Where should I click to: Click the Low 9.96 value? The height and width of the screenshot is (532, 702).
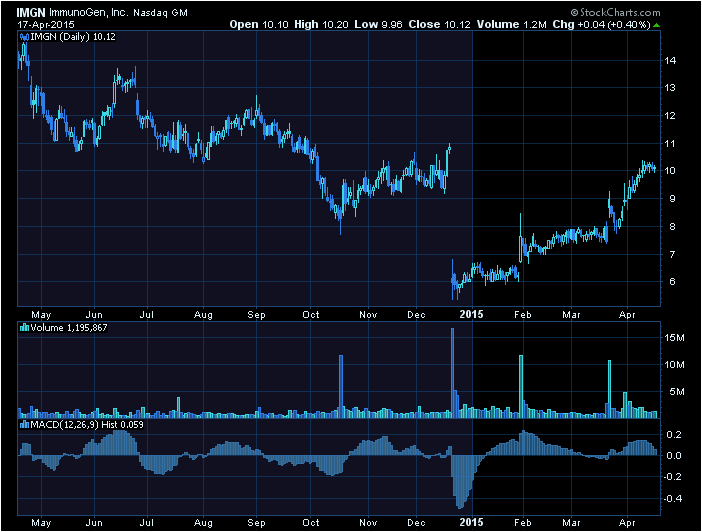378,25
